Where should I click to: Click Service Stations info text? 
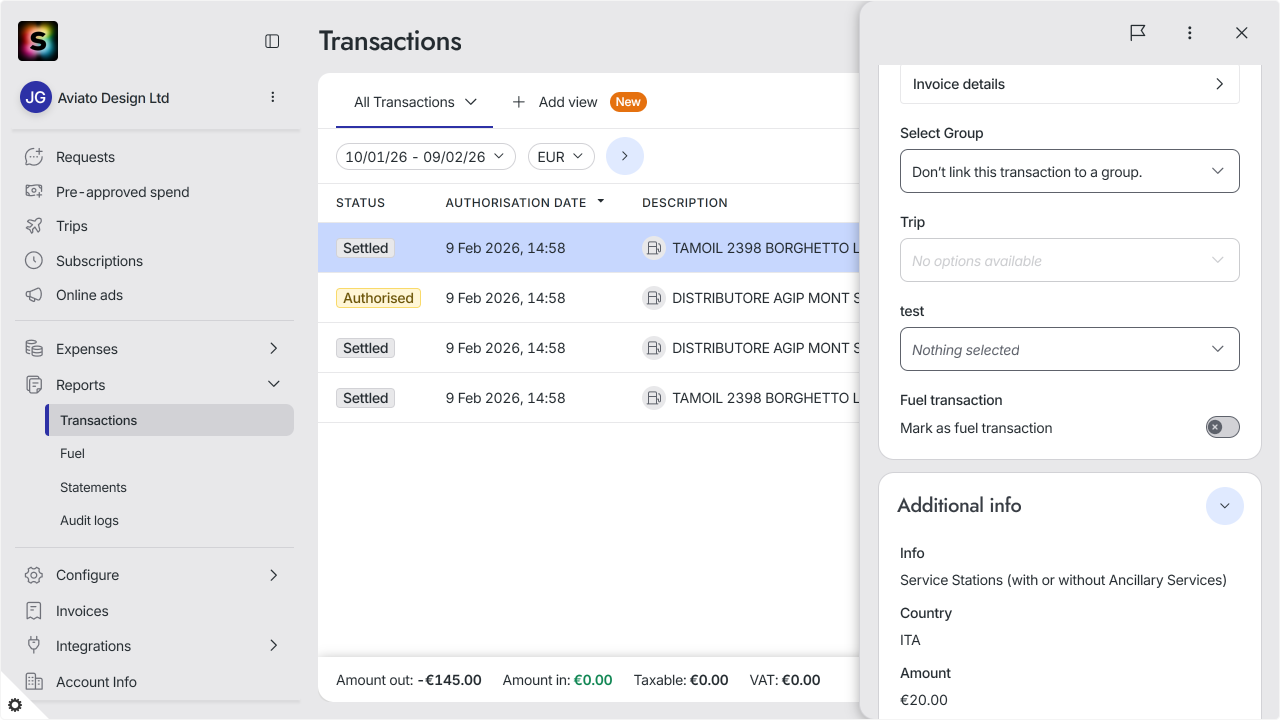[1063, 580]
